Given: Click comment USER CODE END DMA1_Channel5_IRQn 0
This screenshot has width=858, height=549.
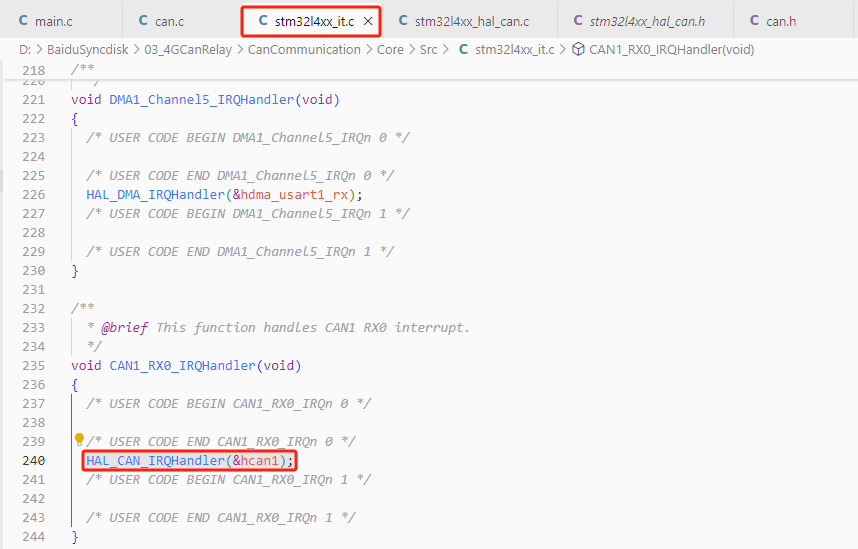Looking at the screenshot, I should (x=240, y=176).
